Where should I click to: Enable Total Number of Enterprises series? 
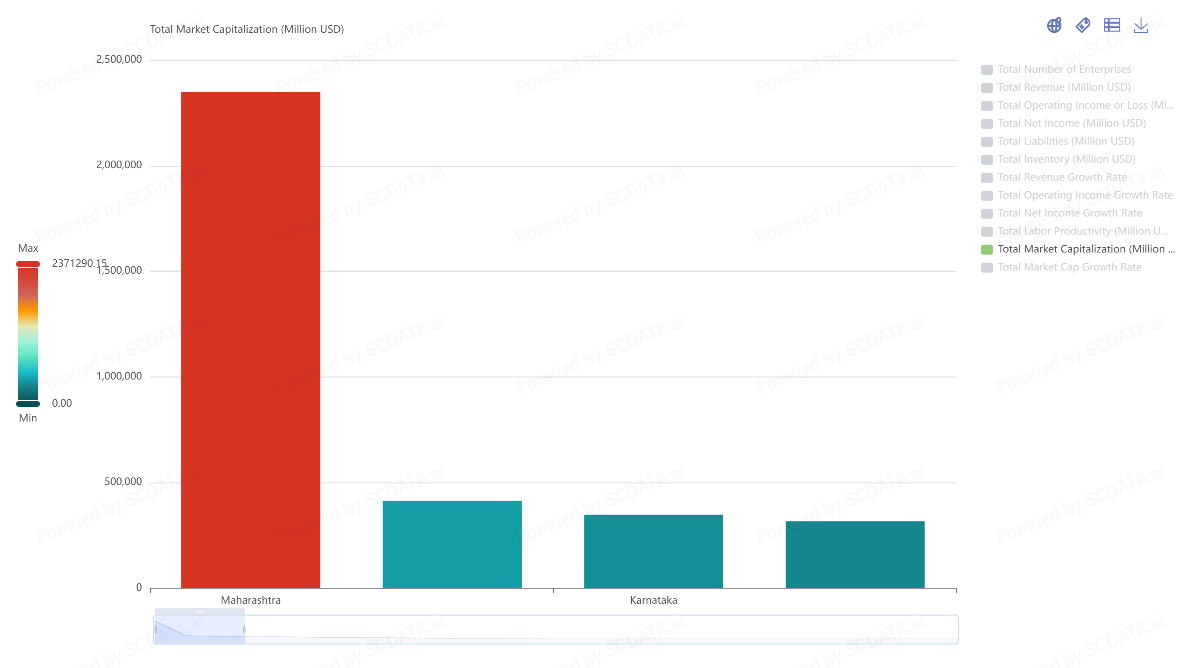(x=1064, y=70)
